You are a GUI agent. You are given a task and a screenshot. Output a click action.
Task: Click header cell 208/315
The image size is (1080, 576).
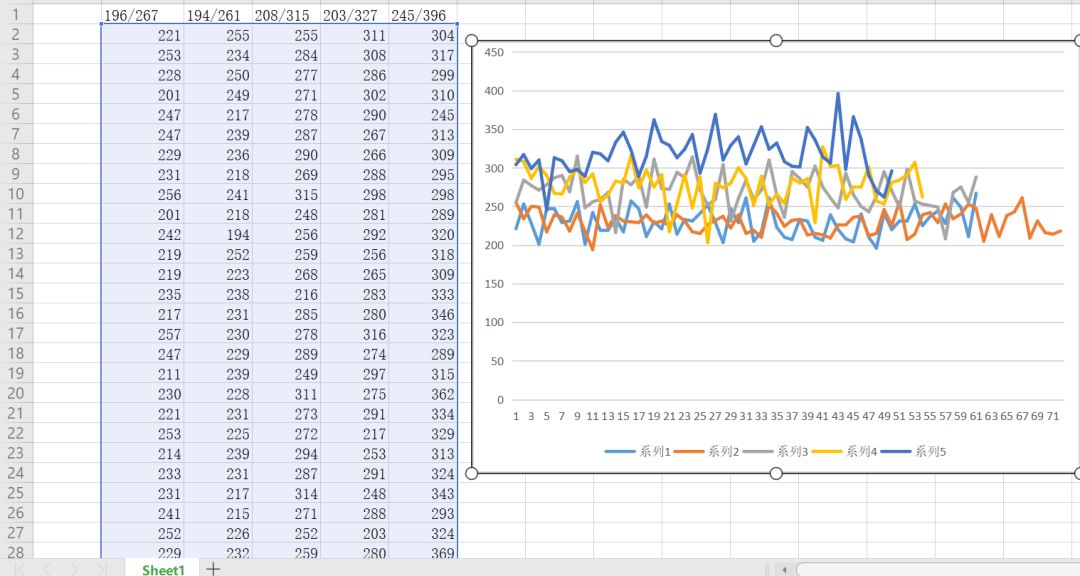click(x=287, y=15)
